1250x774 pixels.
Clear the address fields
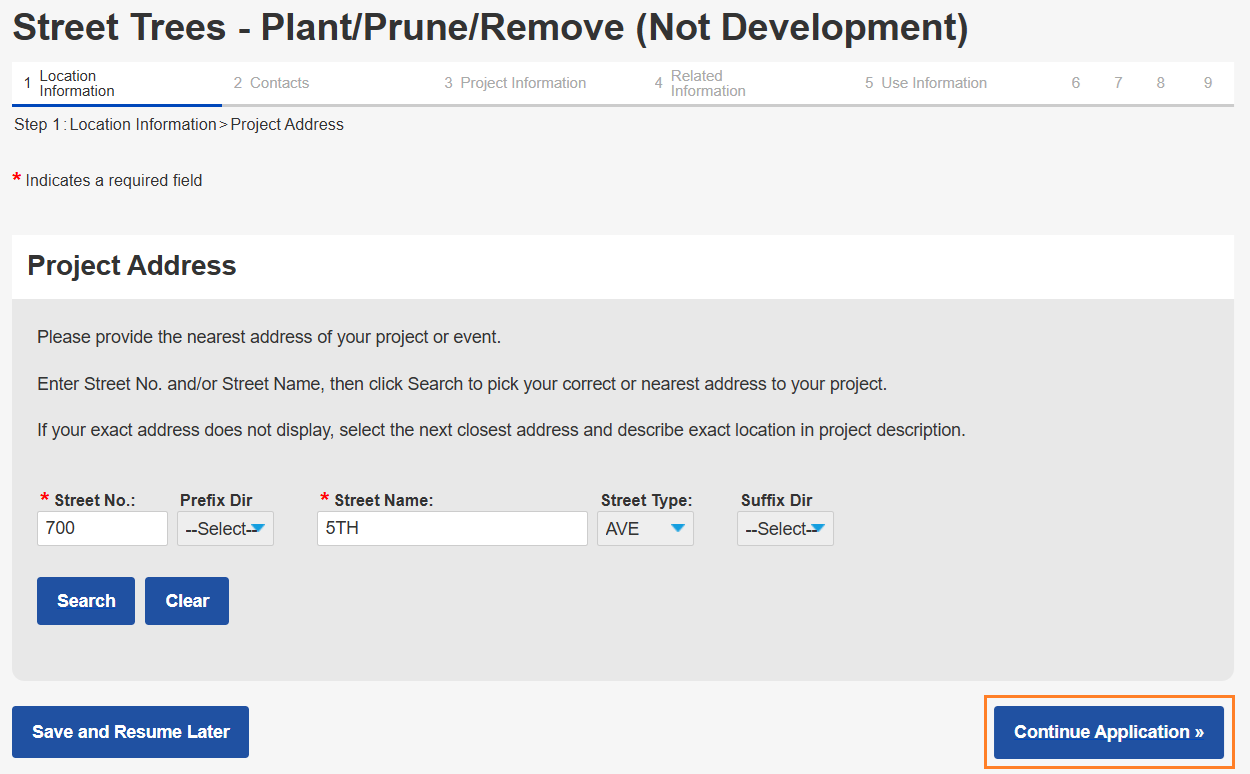187,601
